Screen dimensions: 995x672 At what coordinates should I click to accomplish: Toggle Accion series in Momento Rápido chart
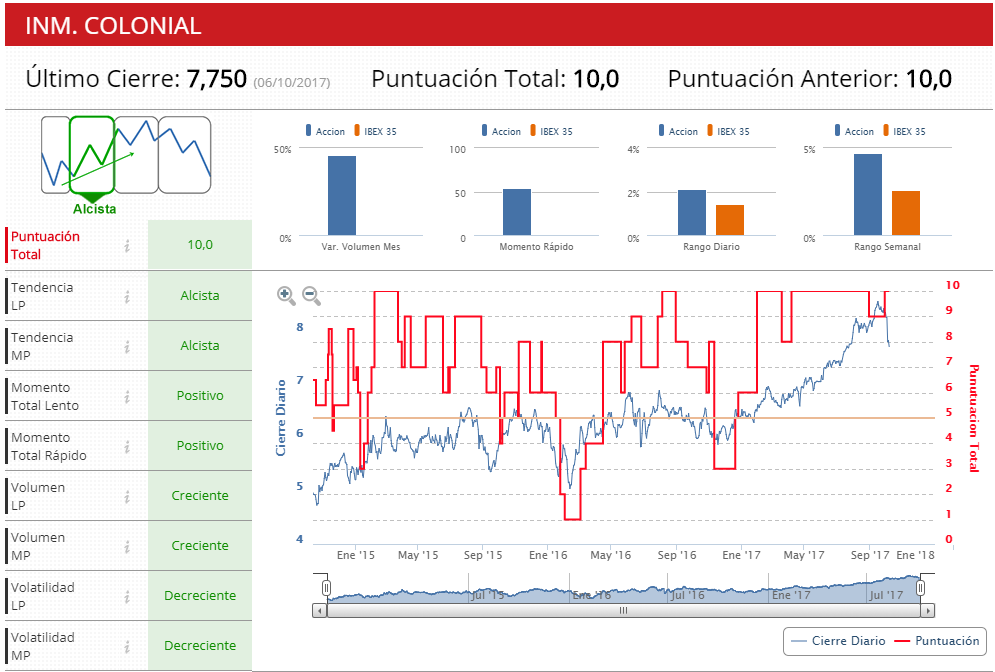pyautogui.click(x=501, y=131)
